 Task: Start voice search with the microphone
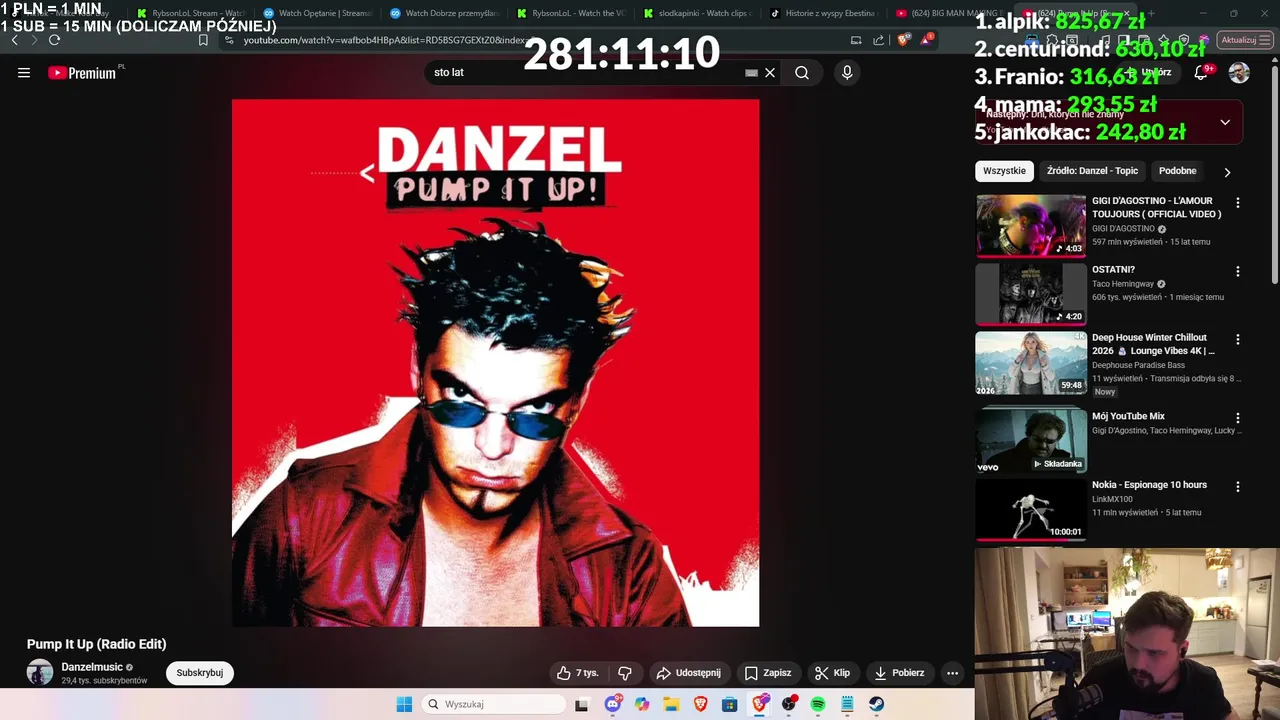pyautogui.click(x=847, y=73)
